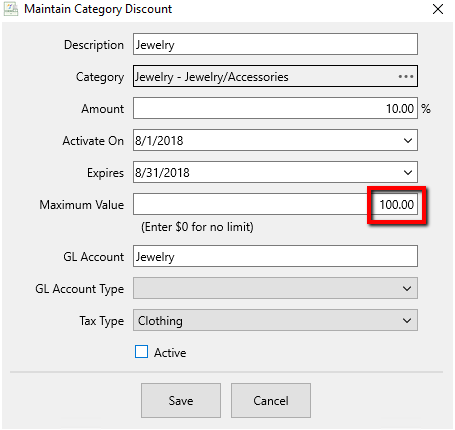
Task: Click into the Description field
Action: (275, 44)
